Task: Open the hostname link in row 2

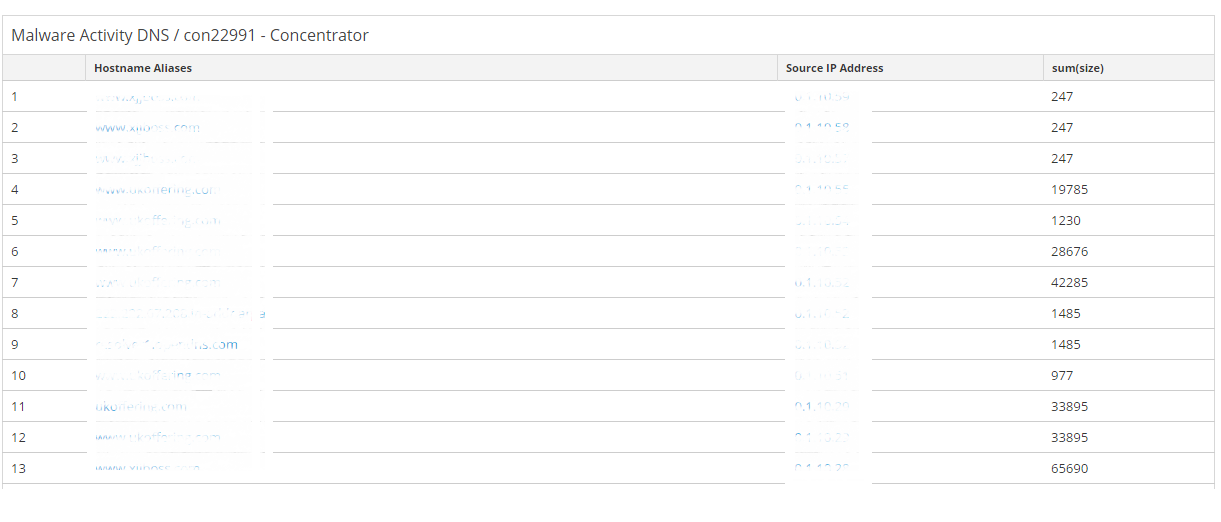Action: coord(147,128)
